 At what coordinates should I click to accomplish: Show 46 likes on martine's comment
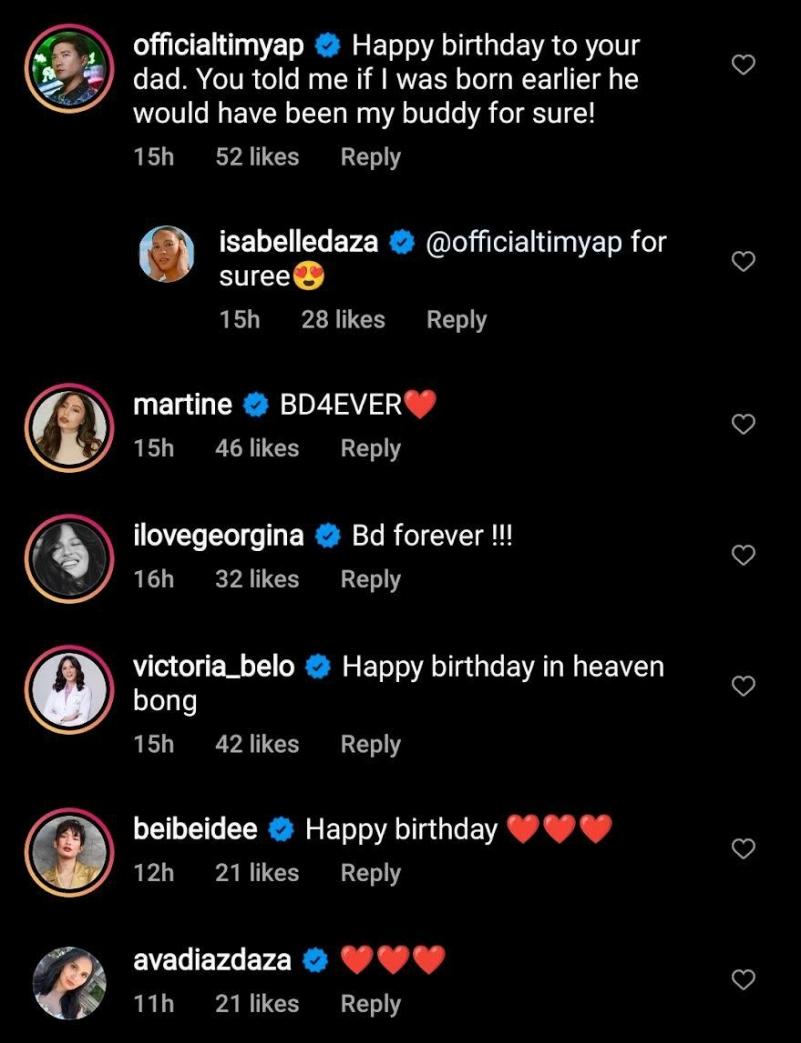click(x=257, y=449)
